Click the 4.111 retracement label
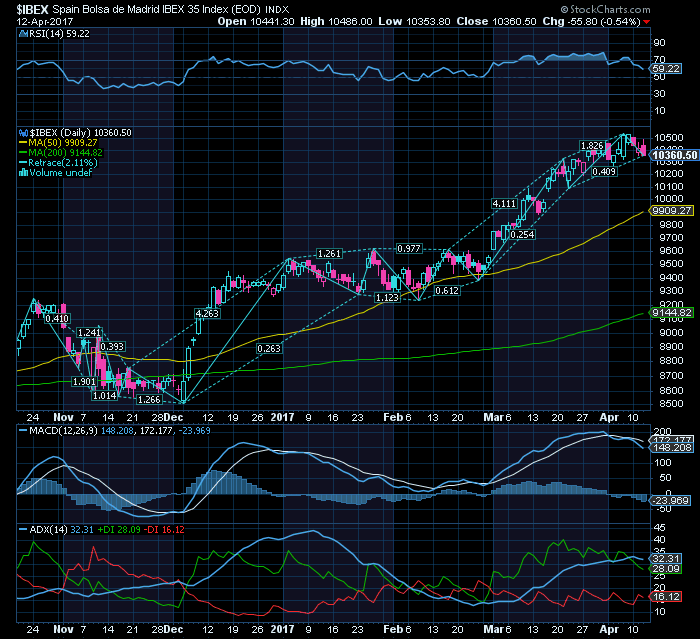700x639 pixels. click(x=504, y=204)
